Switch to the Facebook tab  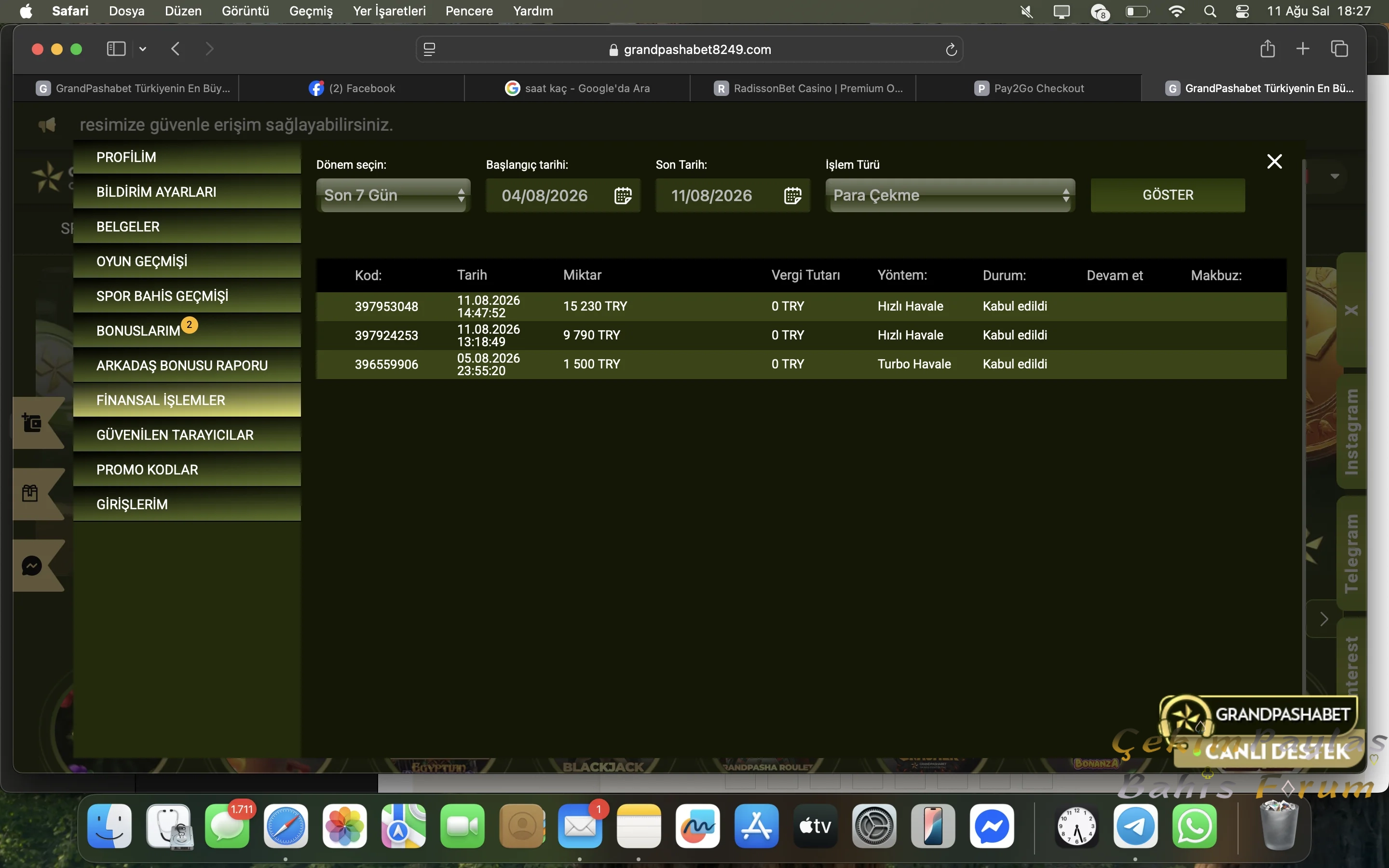click(x=352, y=88)
